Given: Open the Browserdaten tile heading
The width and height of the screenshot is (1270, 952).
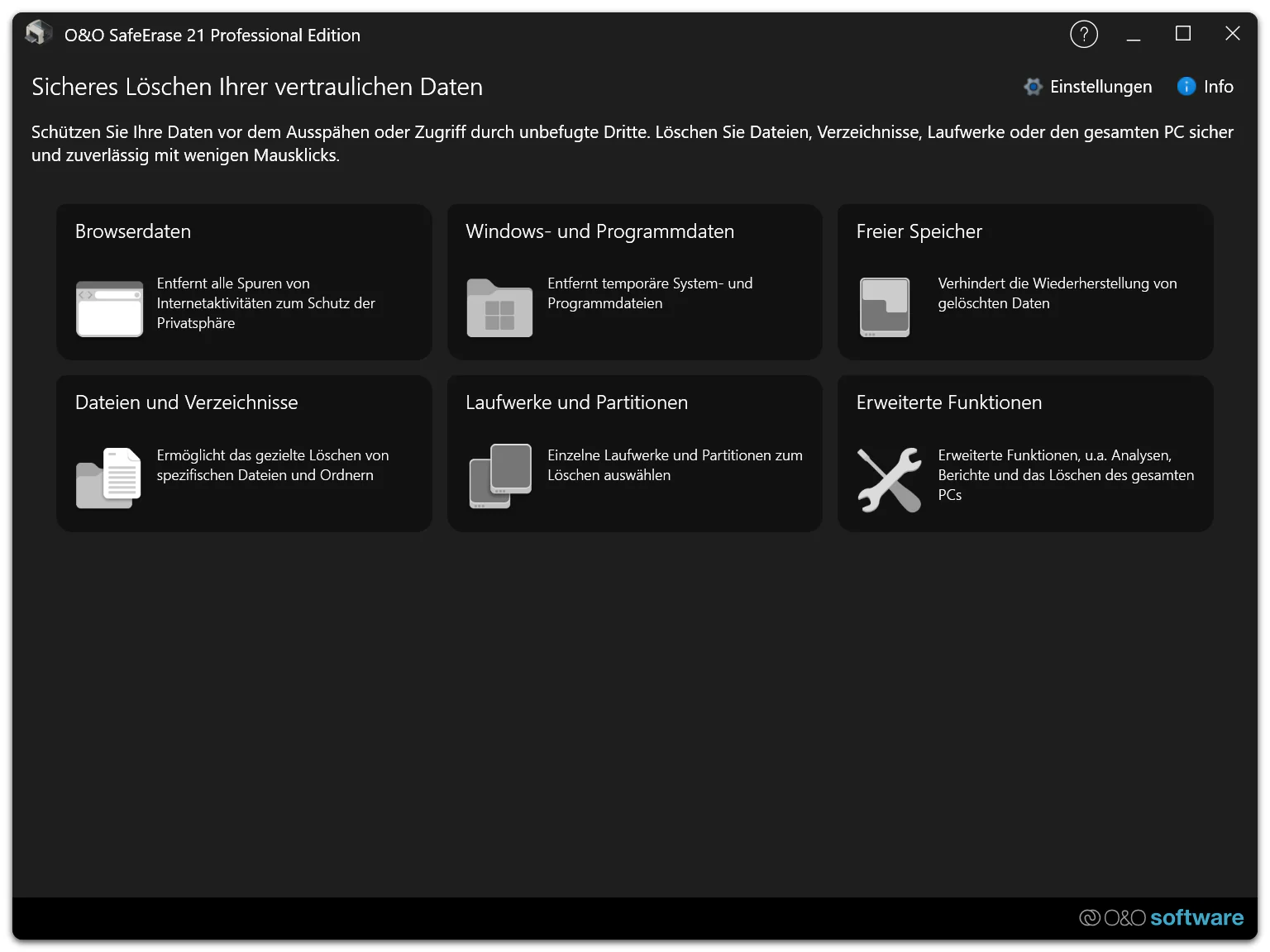Looking at the screenshot, I should point(133,231).
